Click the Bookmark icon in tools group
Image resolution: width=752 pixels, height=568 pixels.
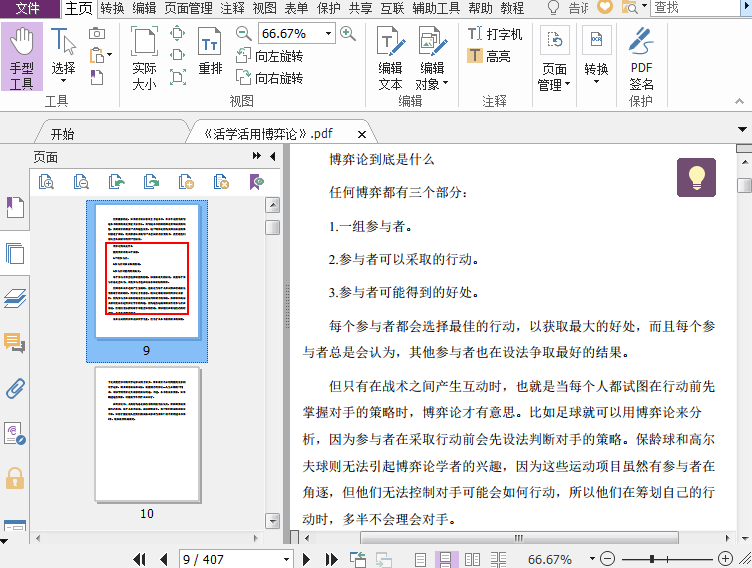click(x=97, y=77)
